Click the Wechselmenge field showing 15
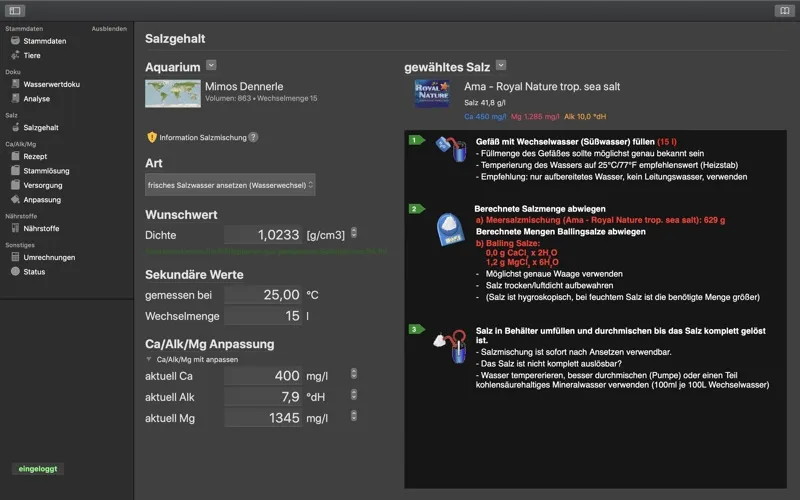The image size is (800, 500). click(263, 316)
